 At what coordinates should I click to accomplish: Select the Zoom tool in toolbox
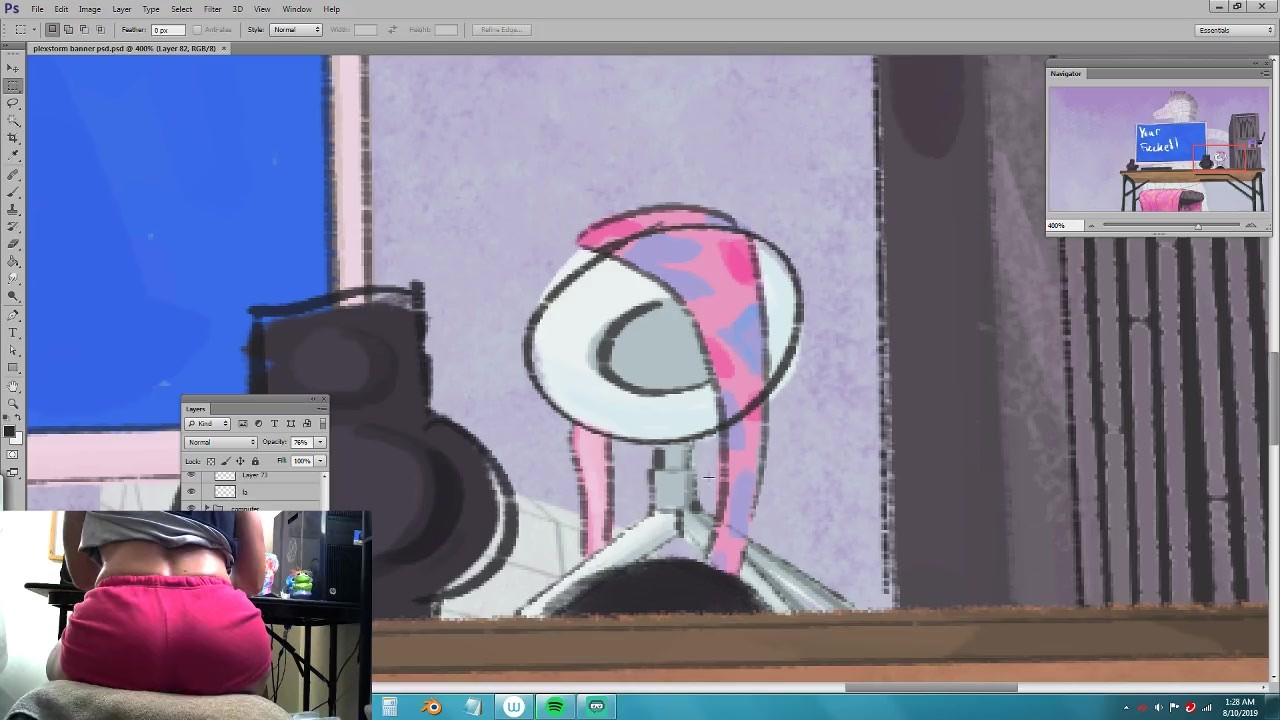click(x=13, y=403)
